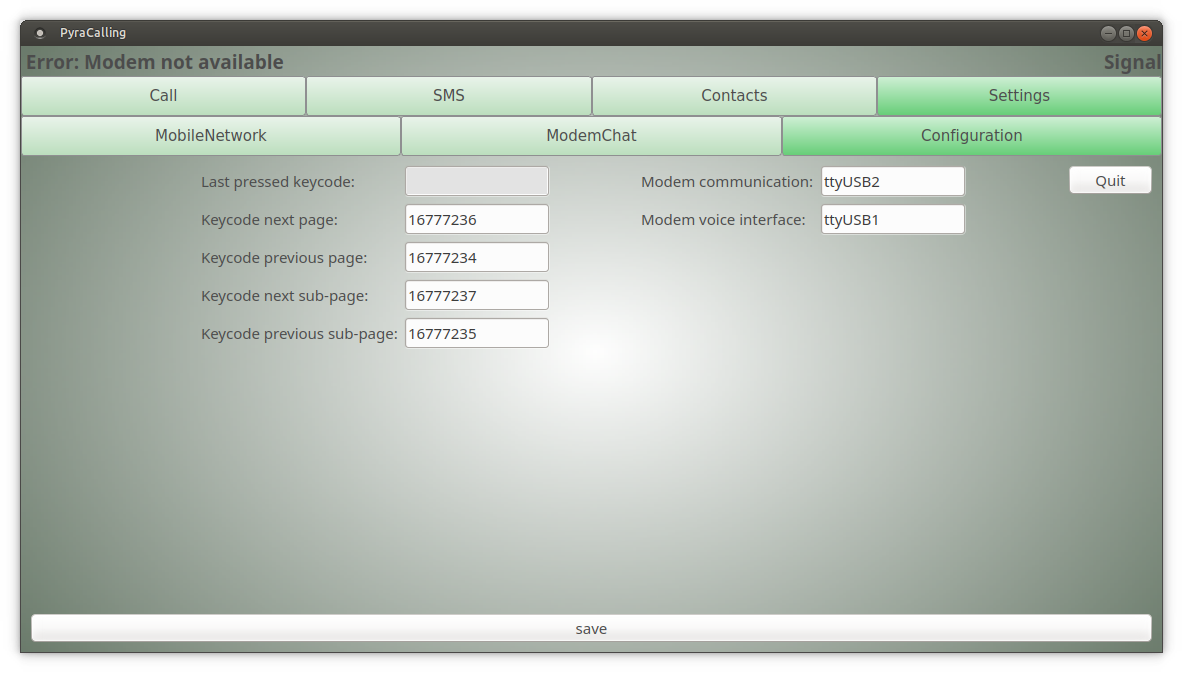The width and height of the screenshot is (1183, 673).
Task: Focus the Keycode next page field
Action: [477, 220]
